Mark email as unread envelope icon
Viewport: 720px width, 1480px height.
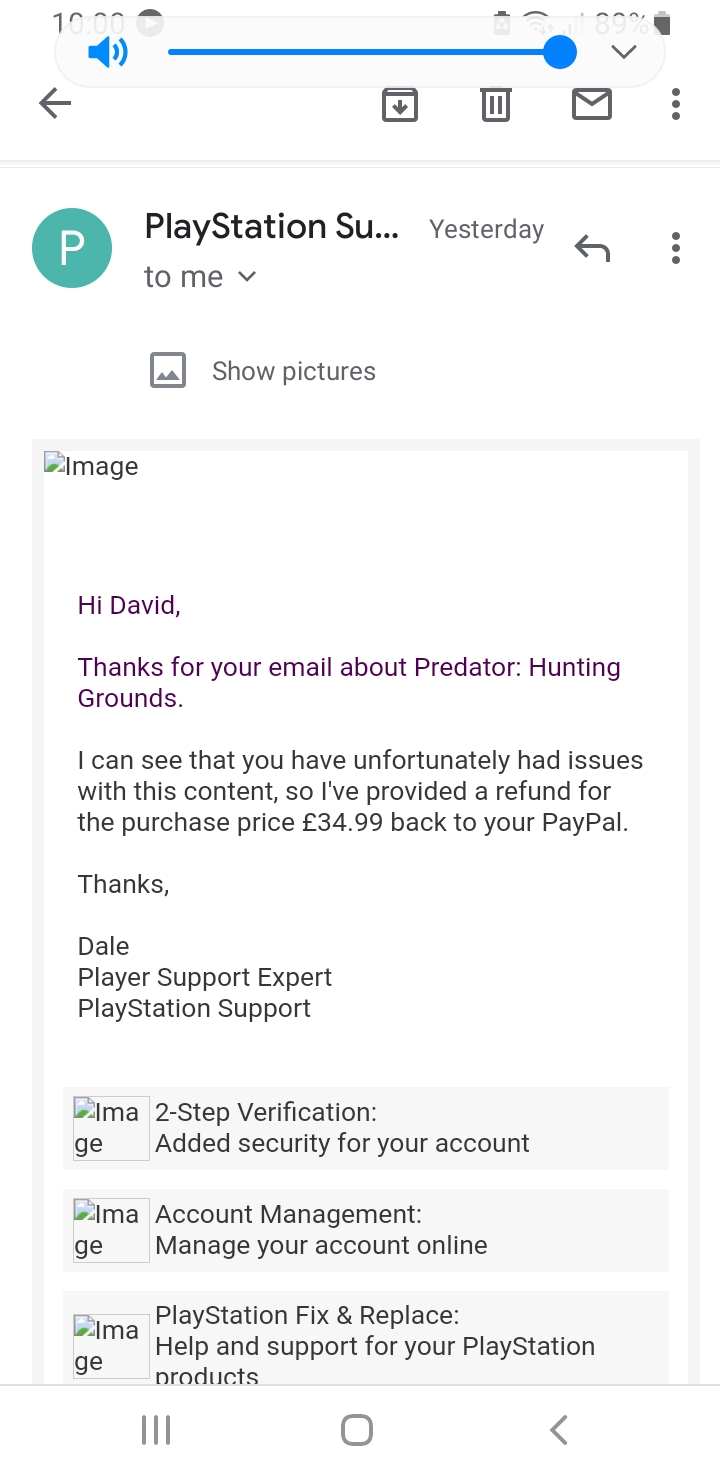[x=592, y=103]
